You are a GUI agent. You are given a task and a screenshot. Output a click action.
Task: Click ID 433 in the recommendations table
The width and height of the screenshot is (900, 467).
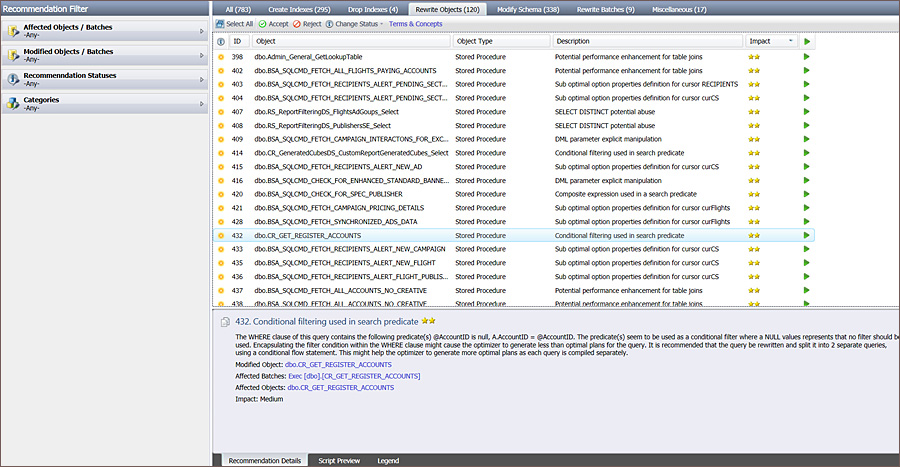tap(237, 249)
